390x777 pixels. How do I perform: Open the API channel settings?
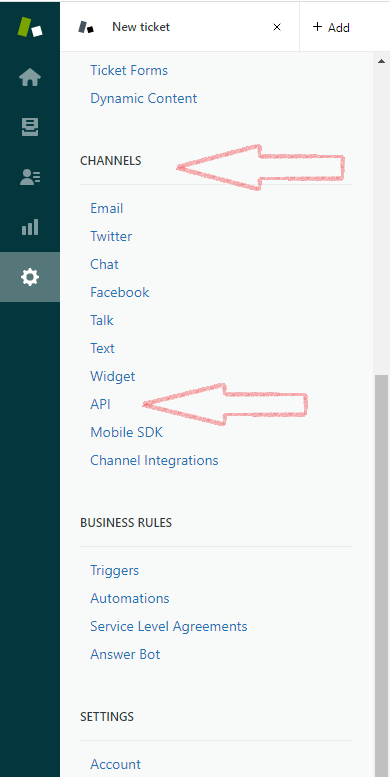point(100,404)
